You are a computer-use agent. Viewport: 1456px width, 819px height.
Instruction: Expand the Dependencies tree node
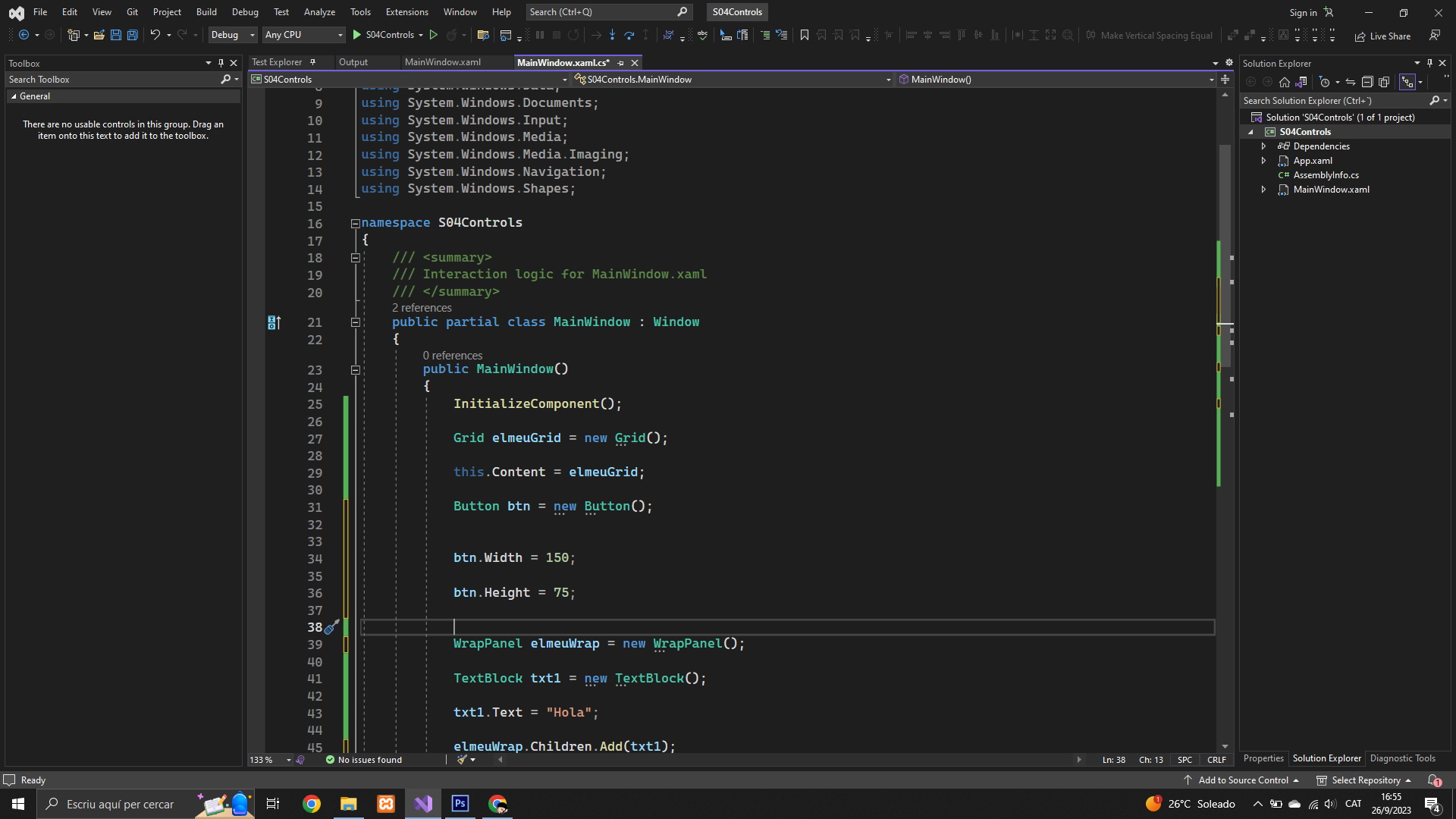coord(1263,146)
